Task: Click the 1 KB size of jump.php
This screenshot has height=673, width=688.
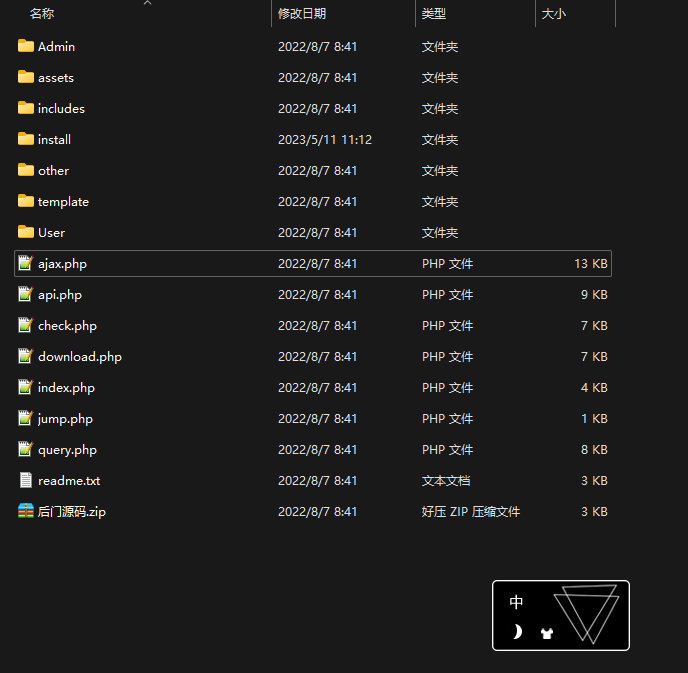Action: (x=594, y=419)
